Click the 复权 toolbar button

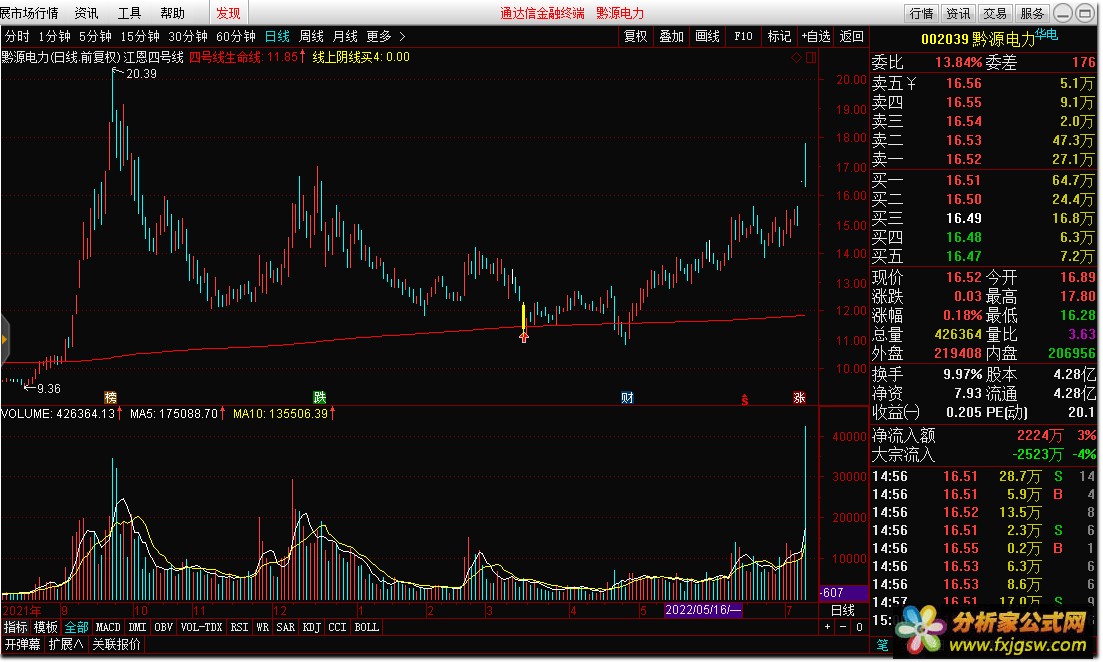635,36
